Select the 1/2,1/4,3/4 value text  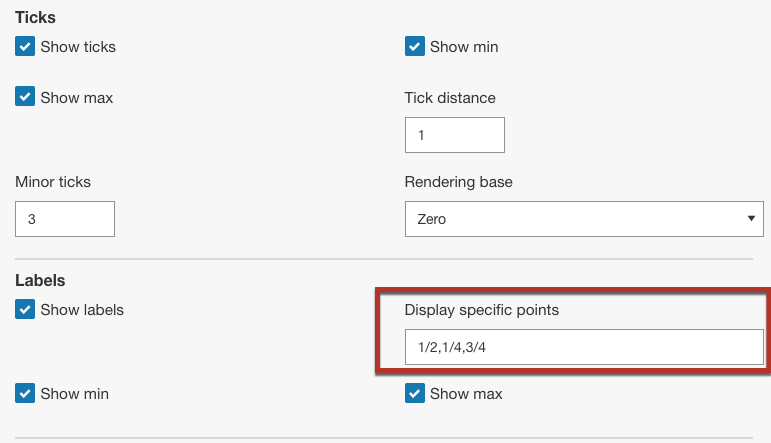point(452,348)
